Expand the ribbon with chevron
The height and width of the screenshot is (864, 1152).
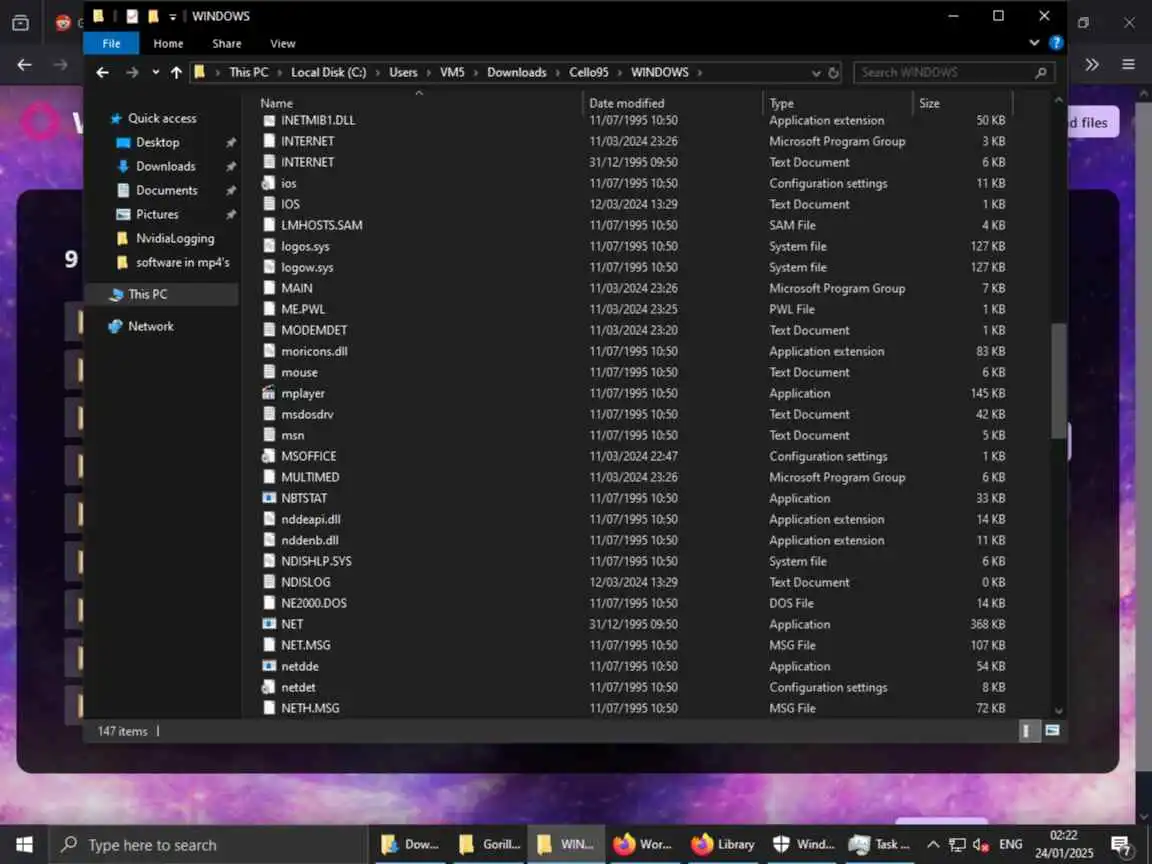coord(1034,43)
